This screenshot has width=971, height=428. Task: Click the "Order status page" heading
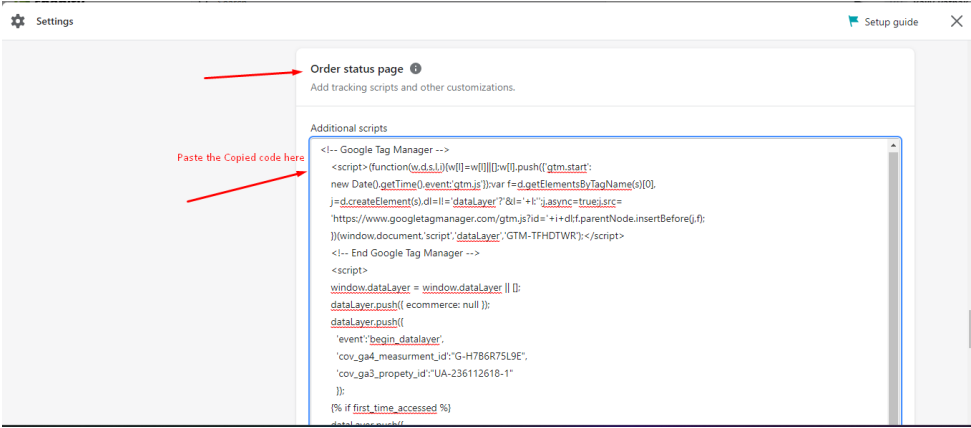(357, 69)
